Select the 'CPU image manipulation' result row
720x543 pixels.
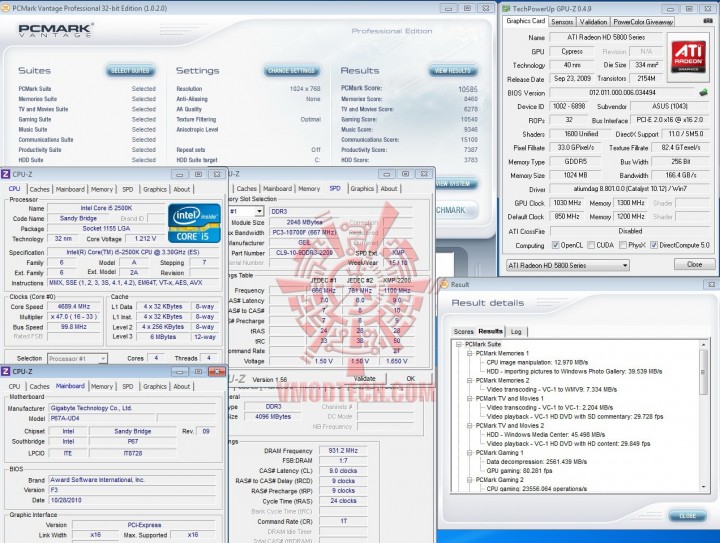537,362
